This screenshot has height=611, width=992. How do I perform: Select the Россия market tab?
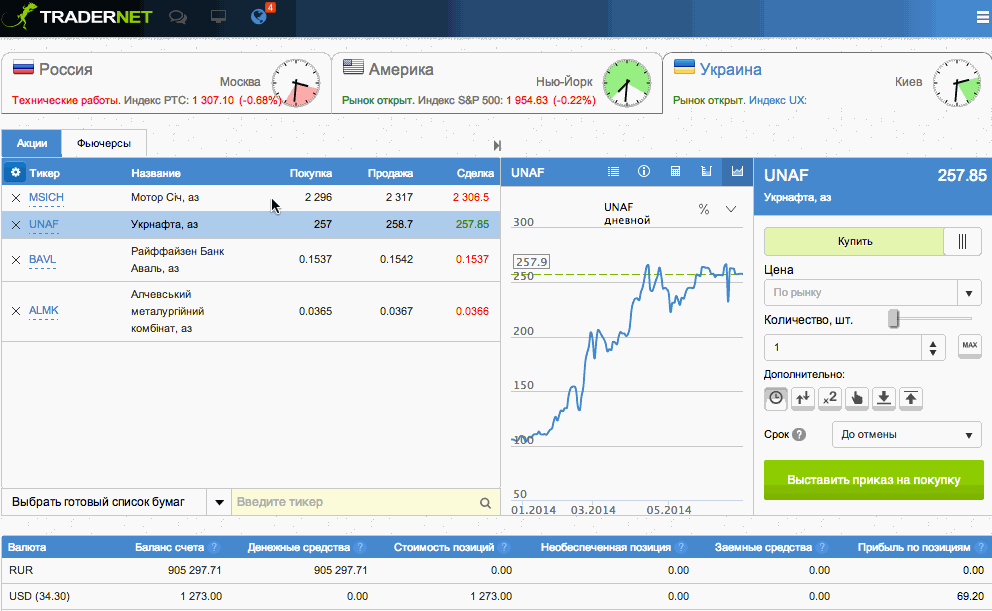(x=166, y=84)
